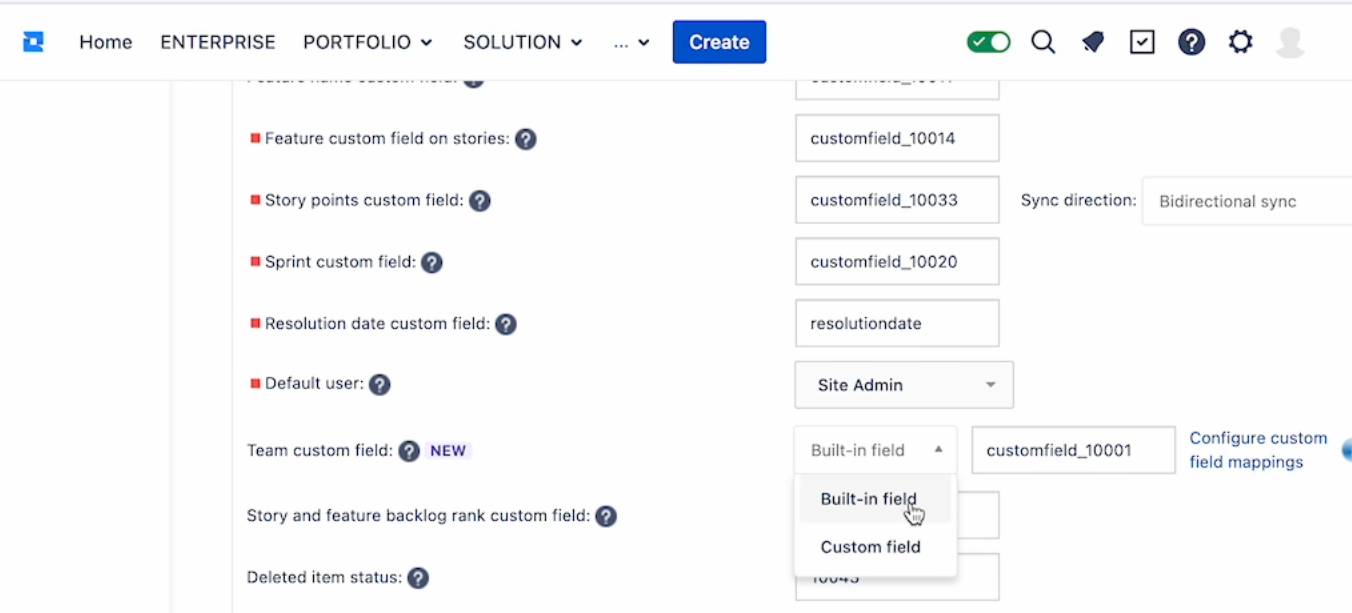1352x613 pixels.
Task: Click 'Story points custom field:' label
Action: pyautogui.click(x=364, y=200)
